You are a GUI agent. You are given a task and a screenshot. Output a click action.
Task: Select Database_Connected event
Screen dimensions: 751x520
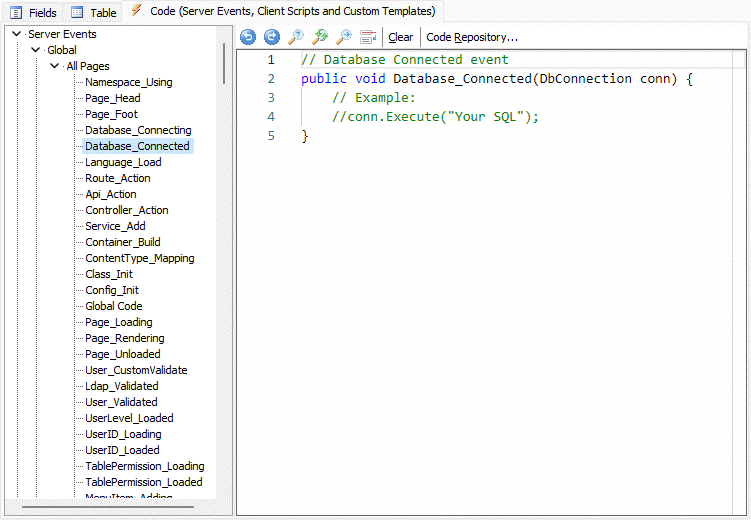(137, 146)
